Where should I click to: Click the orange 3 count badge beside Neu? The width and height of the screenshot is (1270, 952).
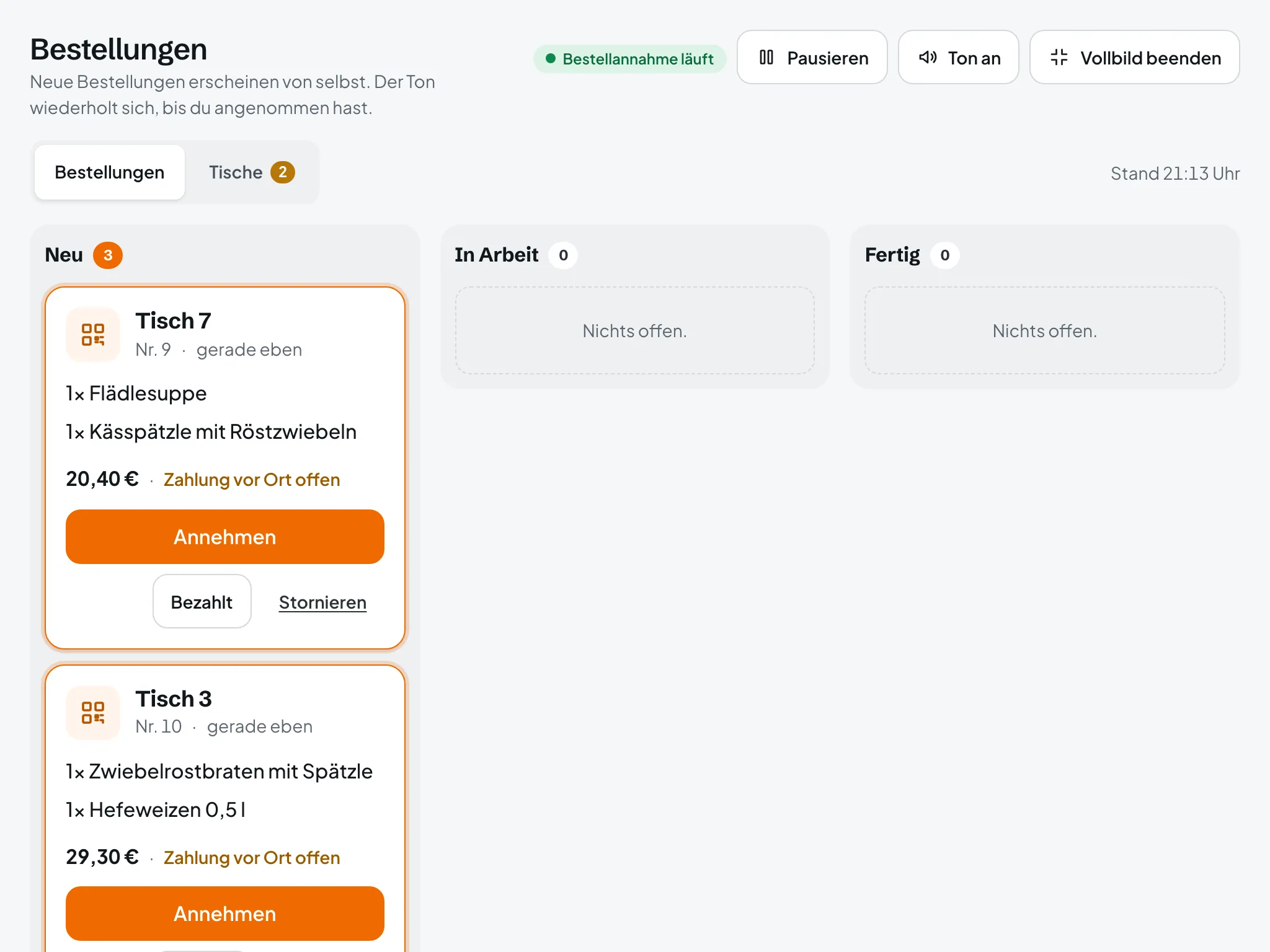108,255
